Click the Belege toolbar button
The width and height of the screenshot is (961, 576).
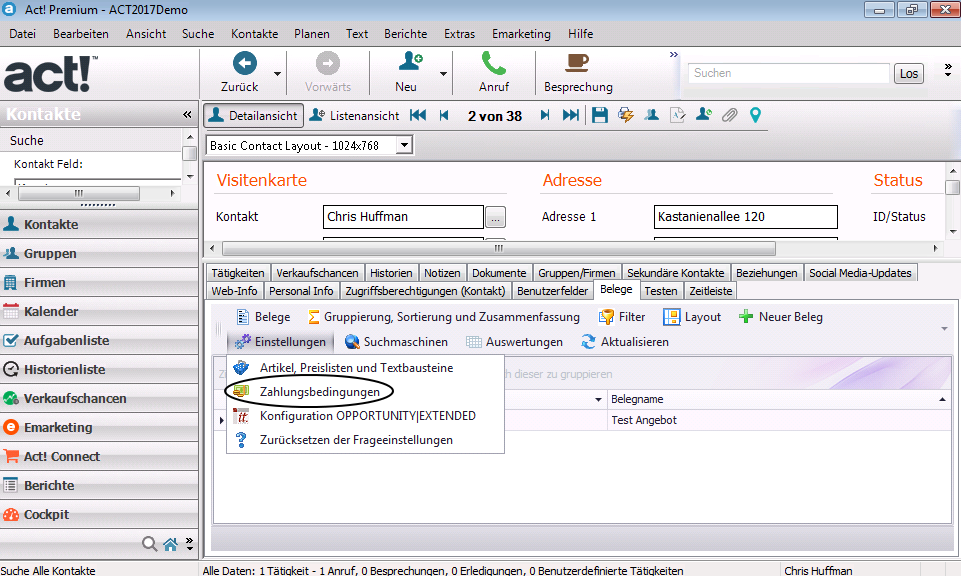tap(264, 317)
